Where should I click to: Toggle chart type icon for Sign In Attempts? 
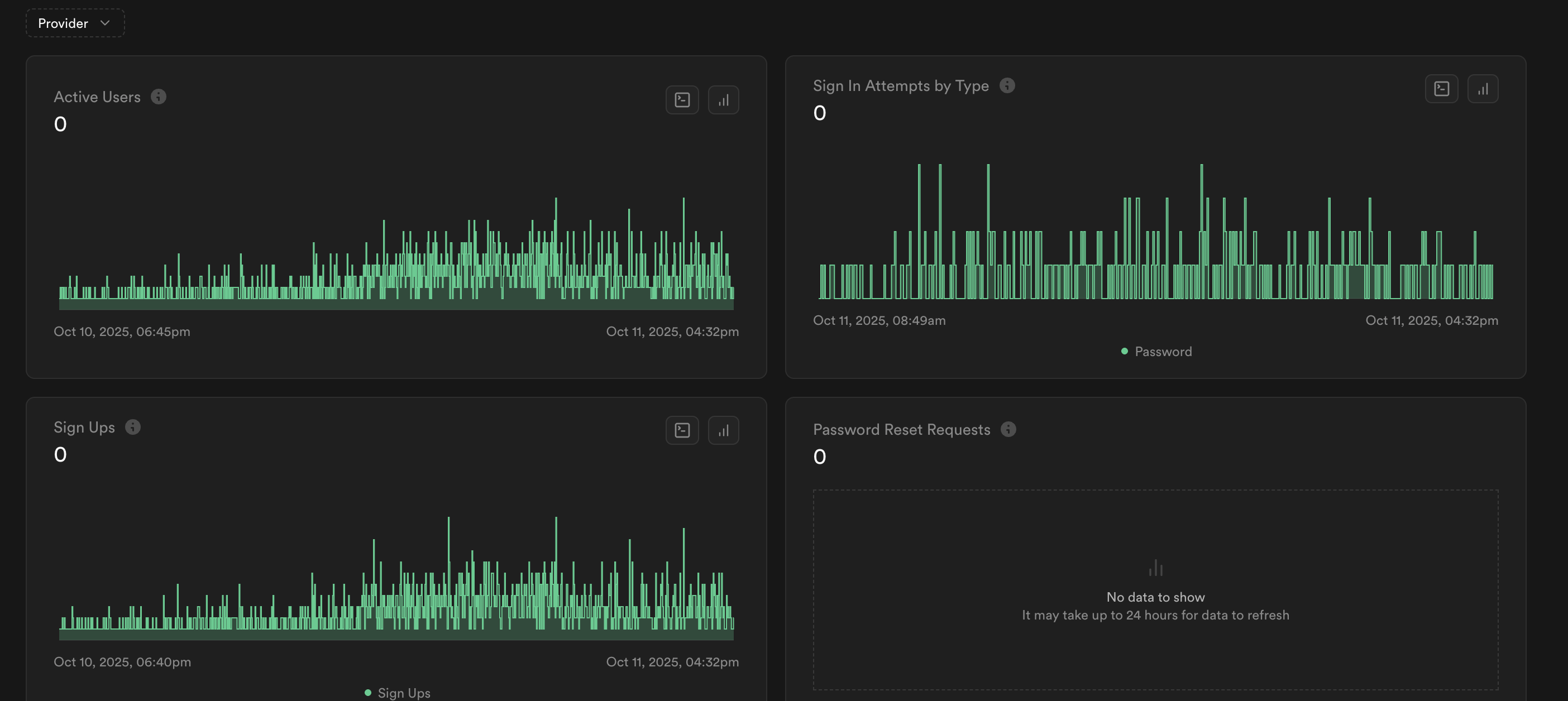click(x=1482, y=89)
